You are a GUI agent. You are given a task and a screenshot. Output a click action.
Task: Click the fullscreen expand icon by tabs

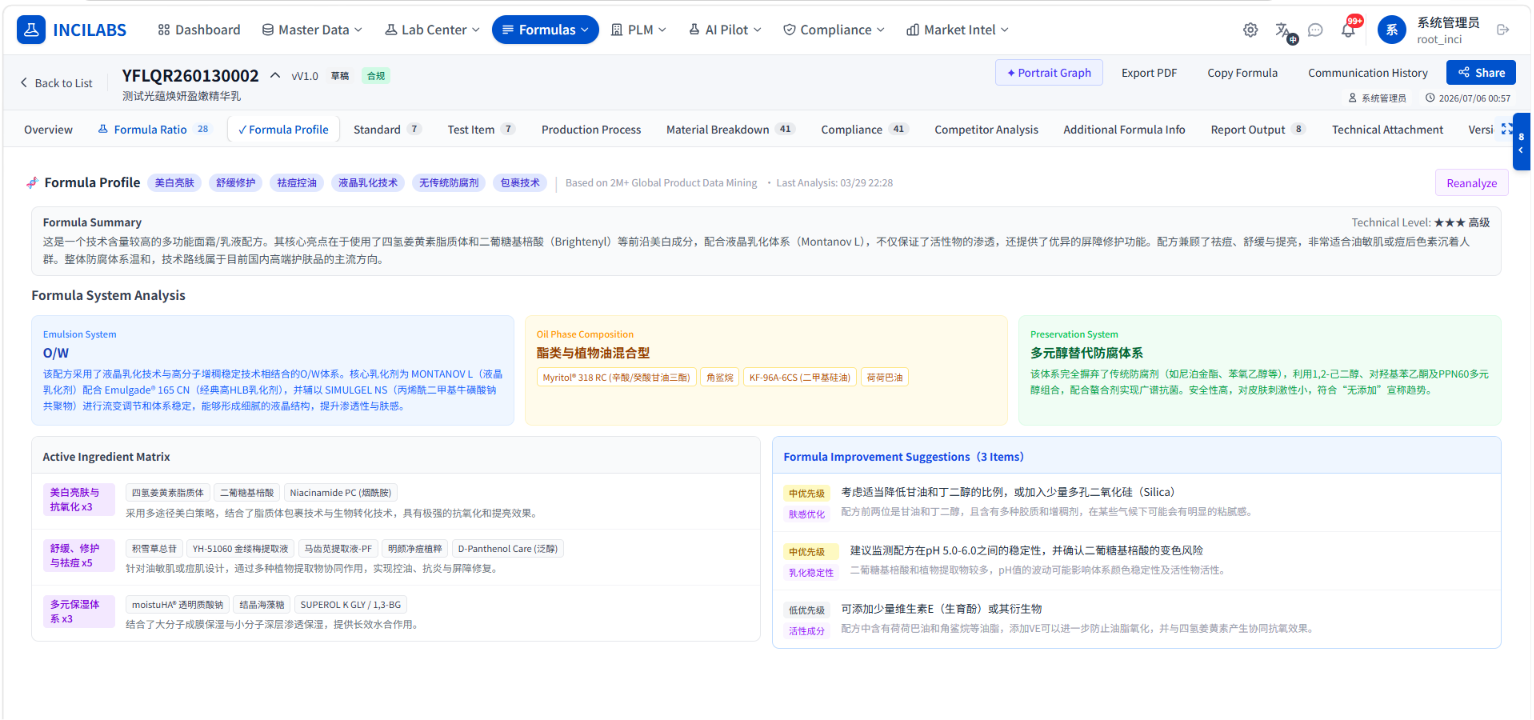1506,130
